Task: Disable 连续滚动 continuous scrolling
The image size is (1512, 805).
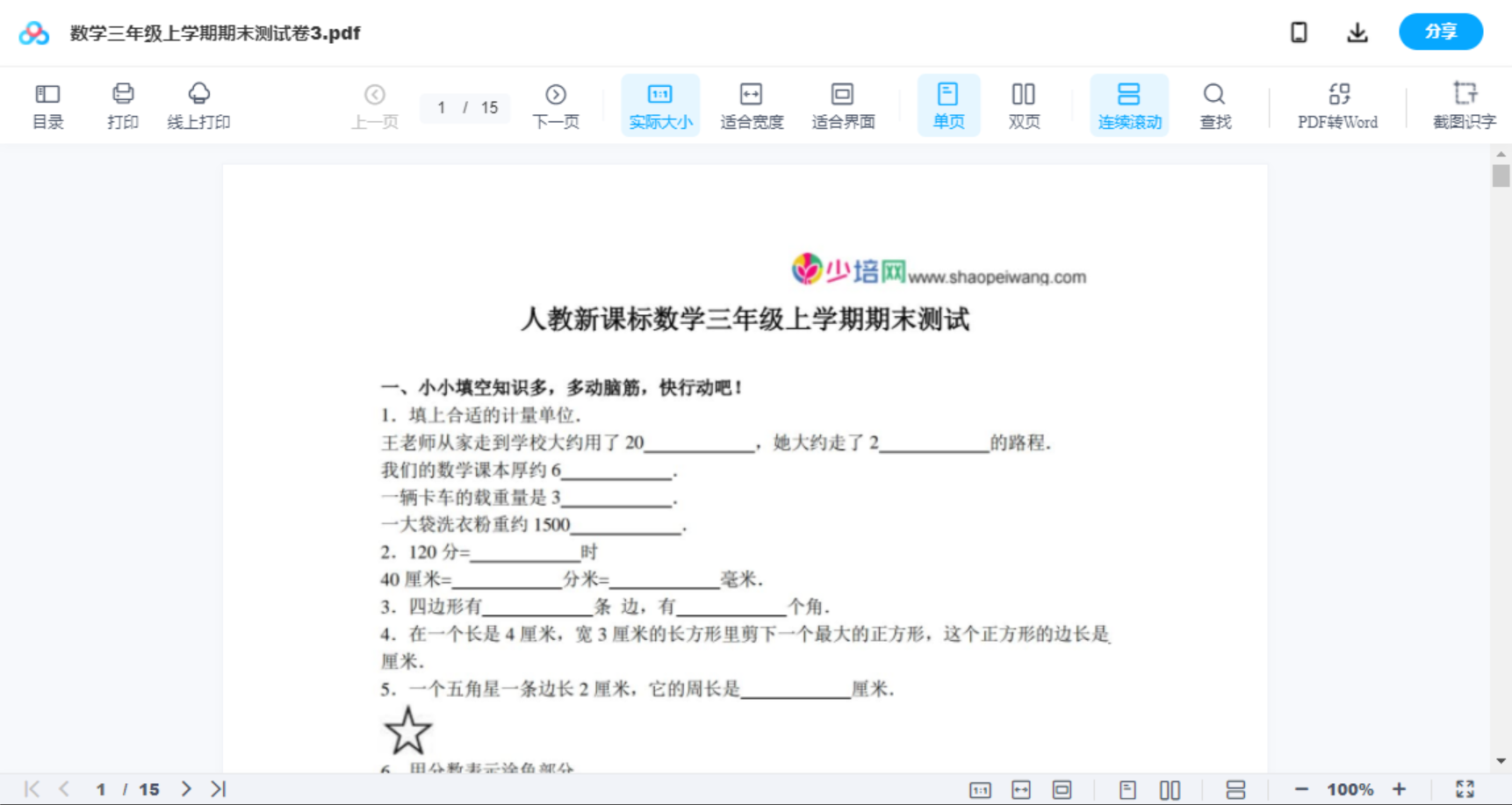Action: [1129, 104]
